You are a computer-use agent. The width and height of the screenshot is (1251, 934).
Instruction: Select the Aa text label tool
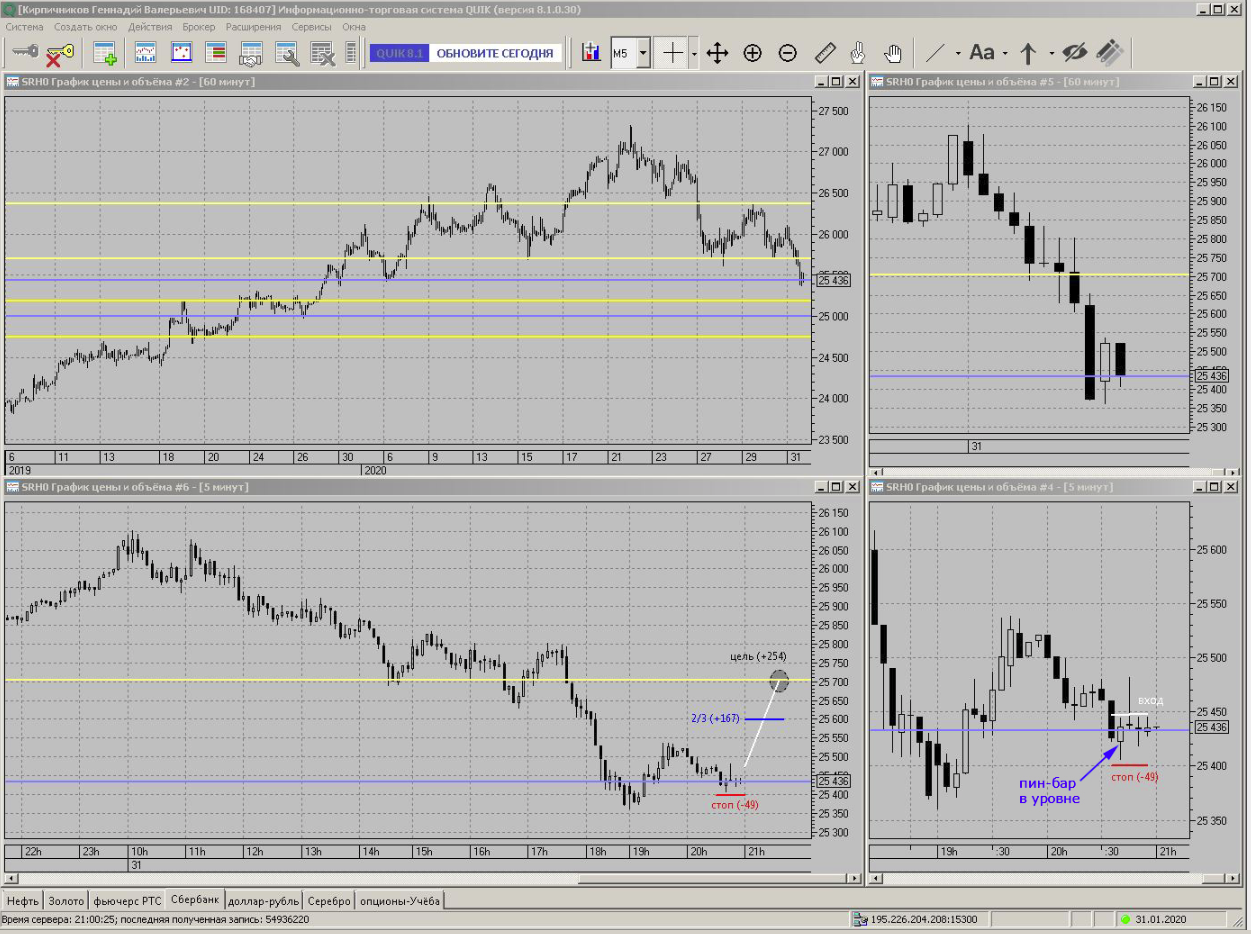point(982,53)
